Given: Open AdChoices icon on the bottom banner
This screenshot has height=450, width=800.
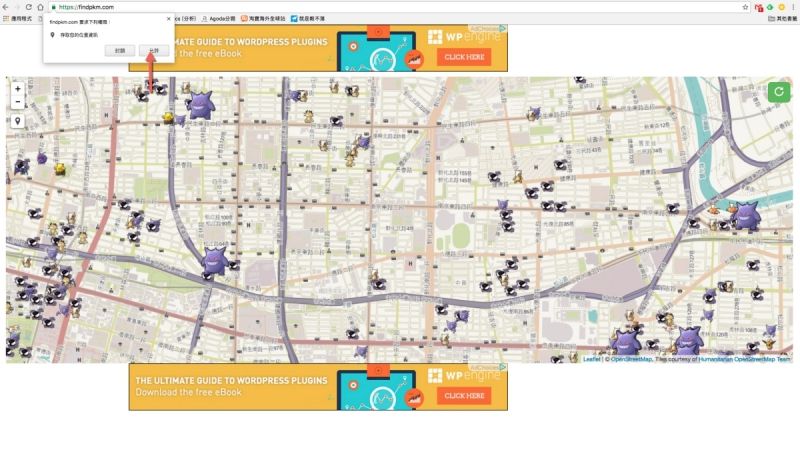Looking at the screenshot, I should (x=503, y=367).
